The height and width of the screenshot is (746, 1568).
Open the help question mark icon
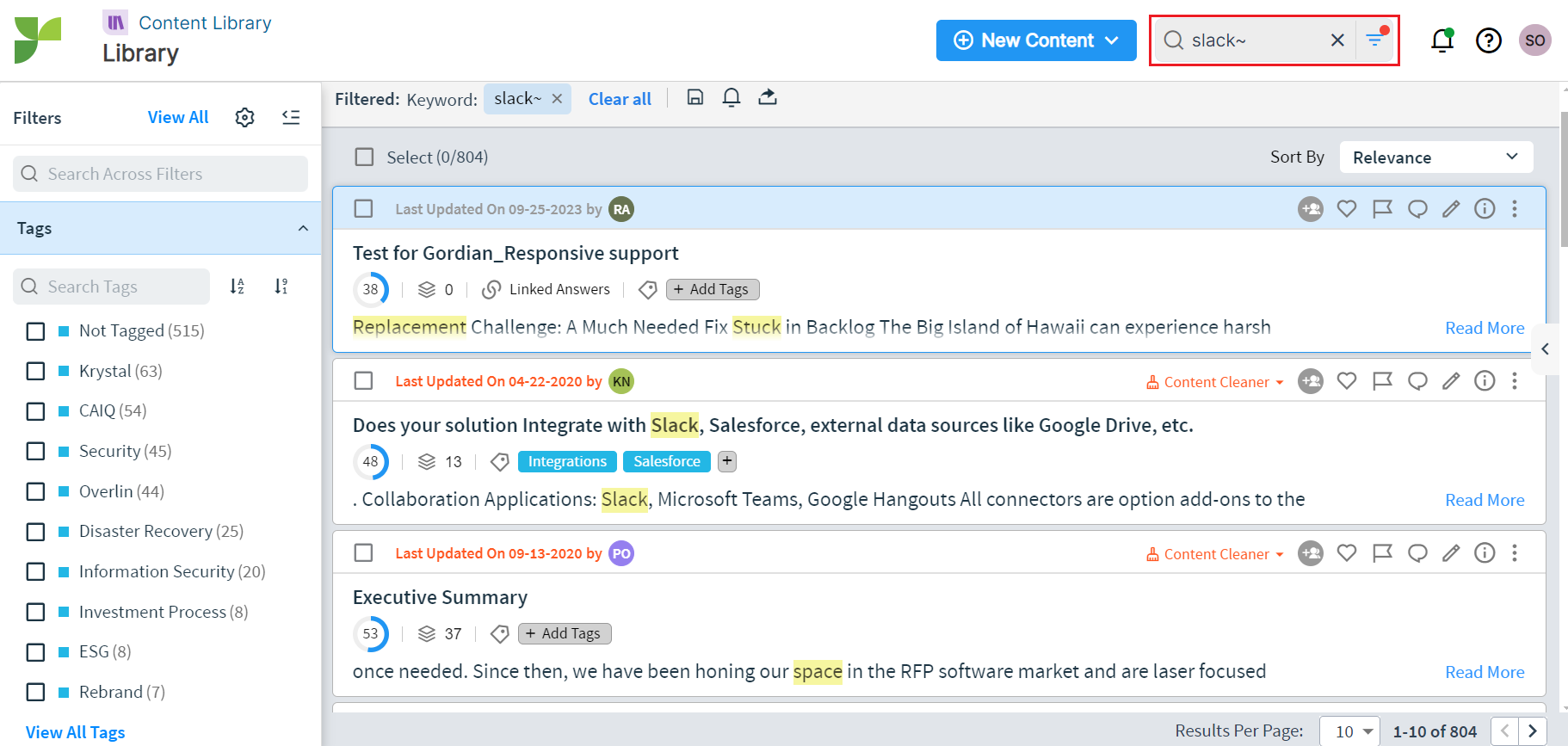(1488, 40)
